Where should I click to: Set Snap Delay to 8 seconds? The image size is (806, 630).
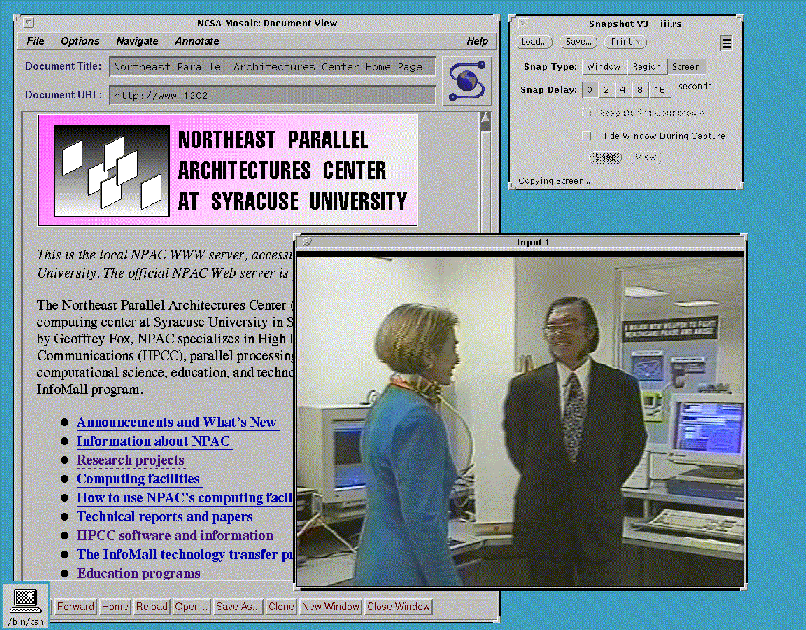coord(639,90)
